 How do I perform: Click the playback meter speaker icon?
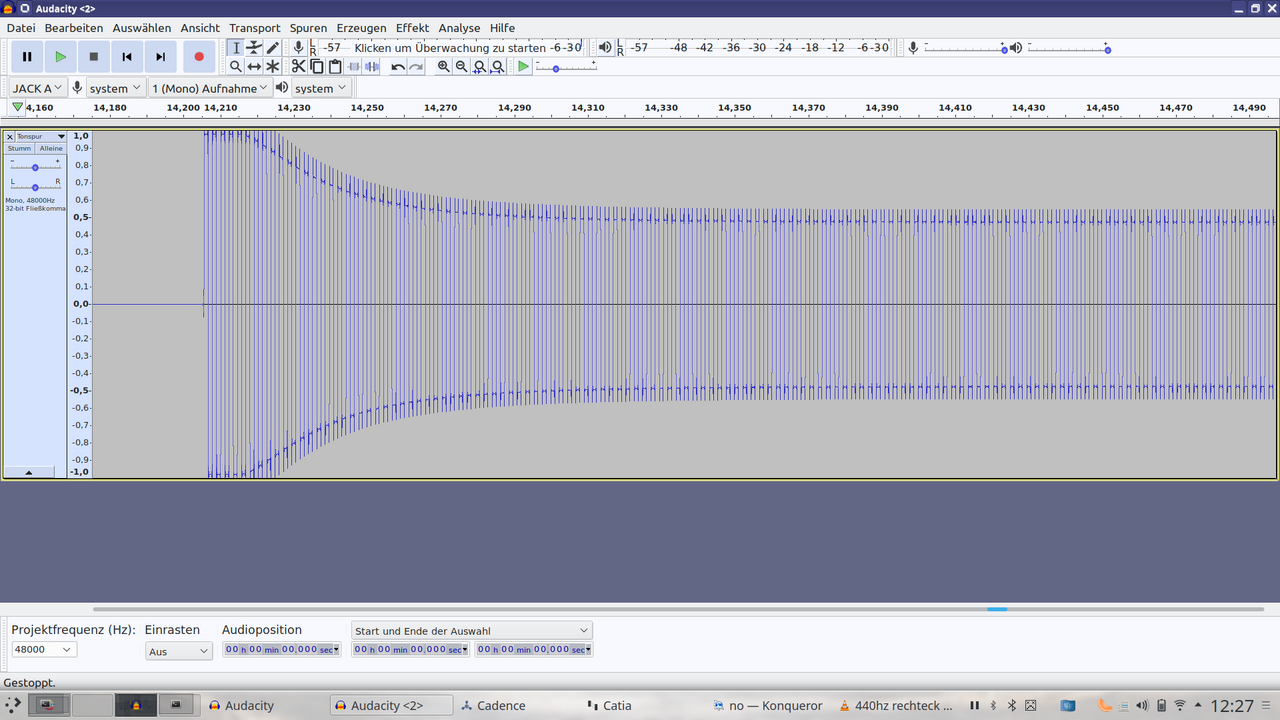605,47
